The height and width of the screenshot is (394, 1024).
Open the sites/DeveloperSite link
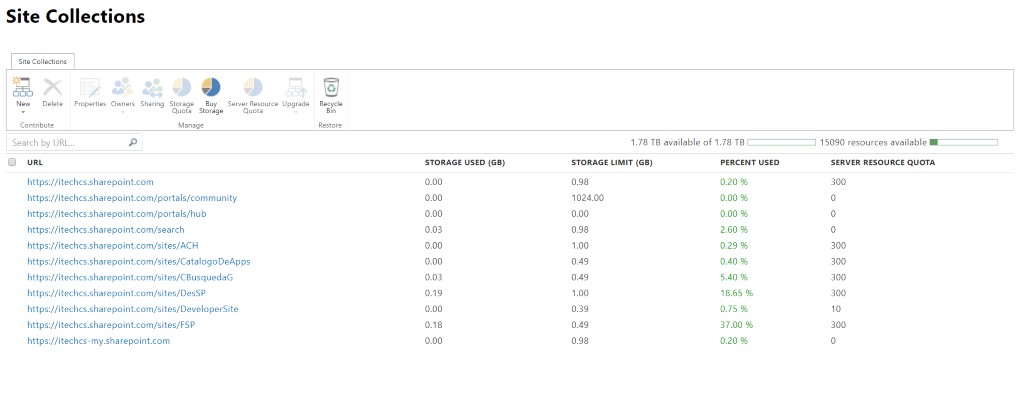pos(133,309)
